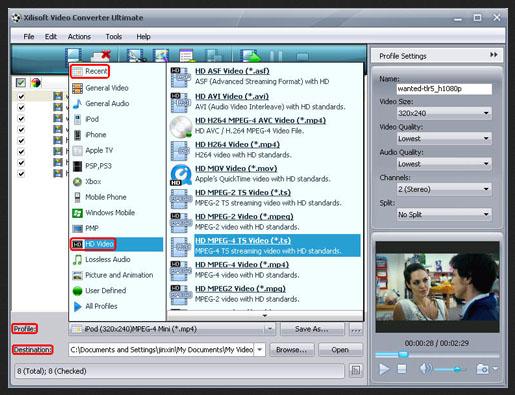
Task: Click the HD AVI Video format icon
Action: (x=180, y=102)
